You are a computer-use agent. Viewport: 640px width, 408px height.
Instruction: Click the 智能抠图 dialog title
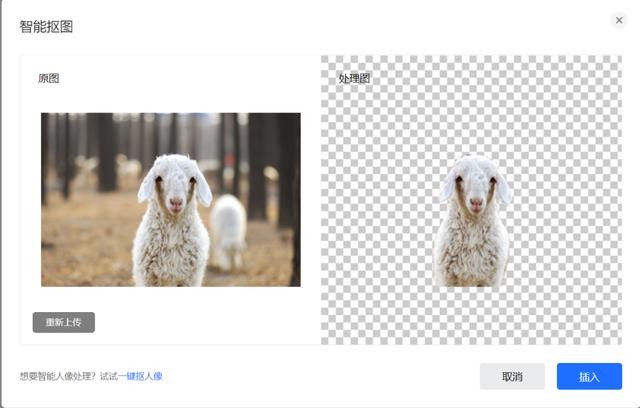point(46,27)
